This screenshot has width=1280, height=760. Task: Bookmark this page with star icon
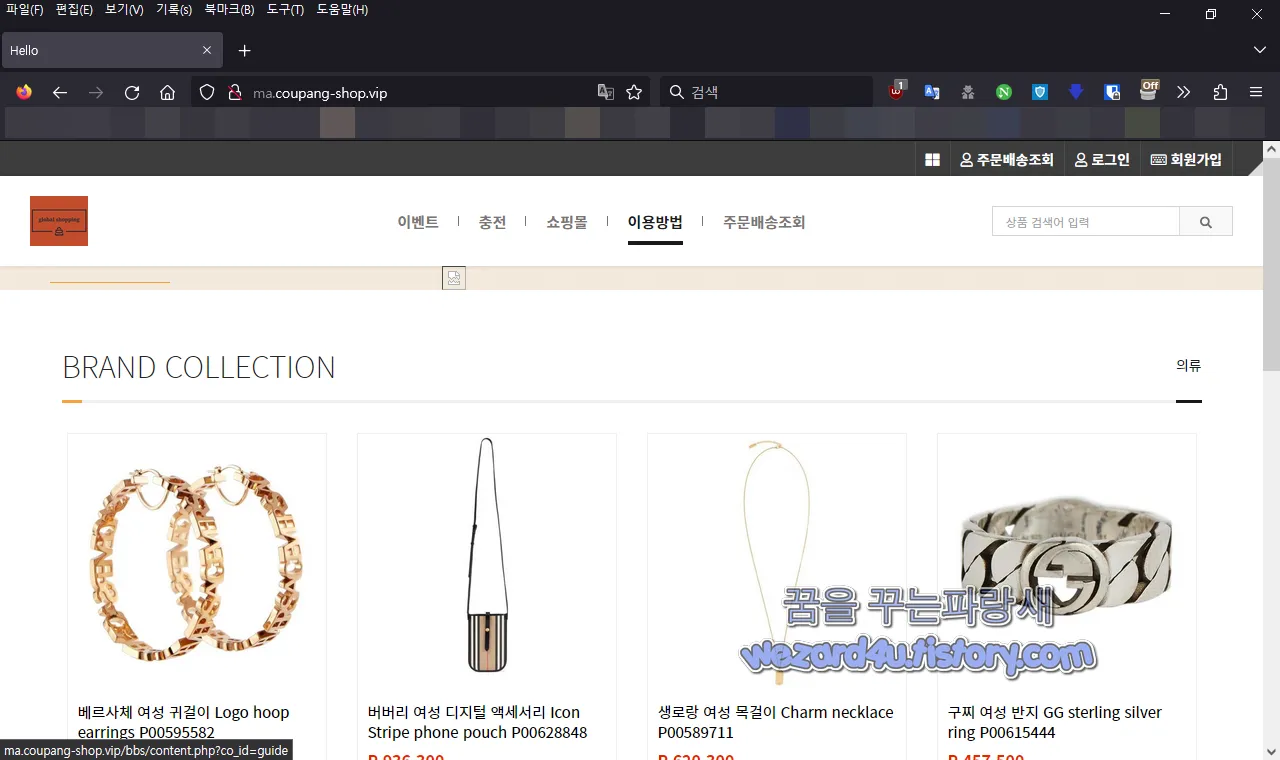coord(634,92)
